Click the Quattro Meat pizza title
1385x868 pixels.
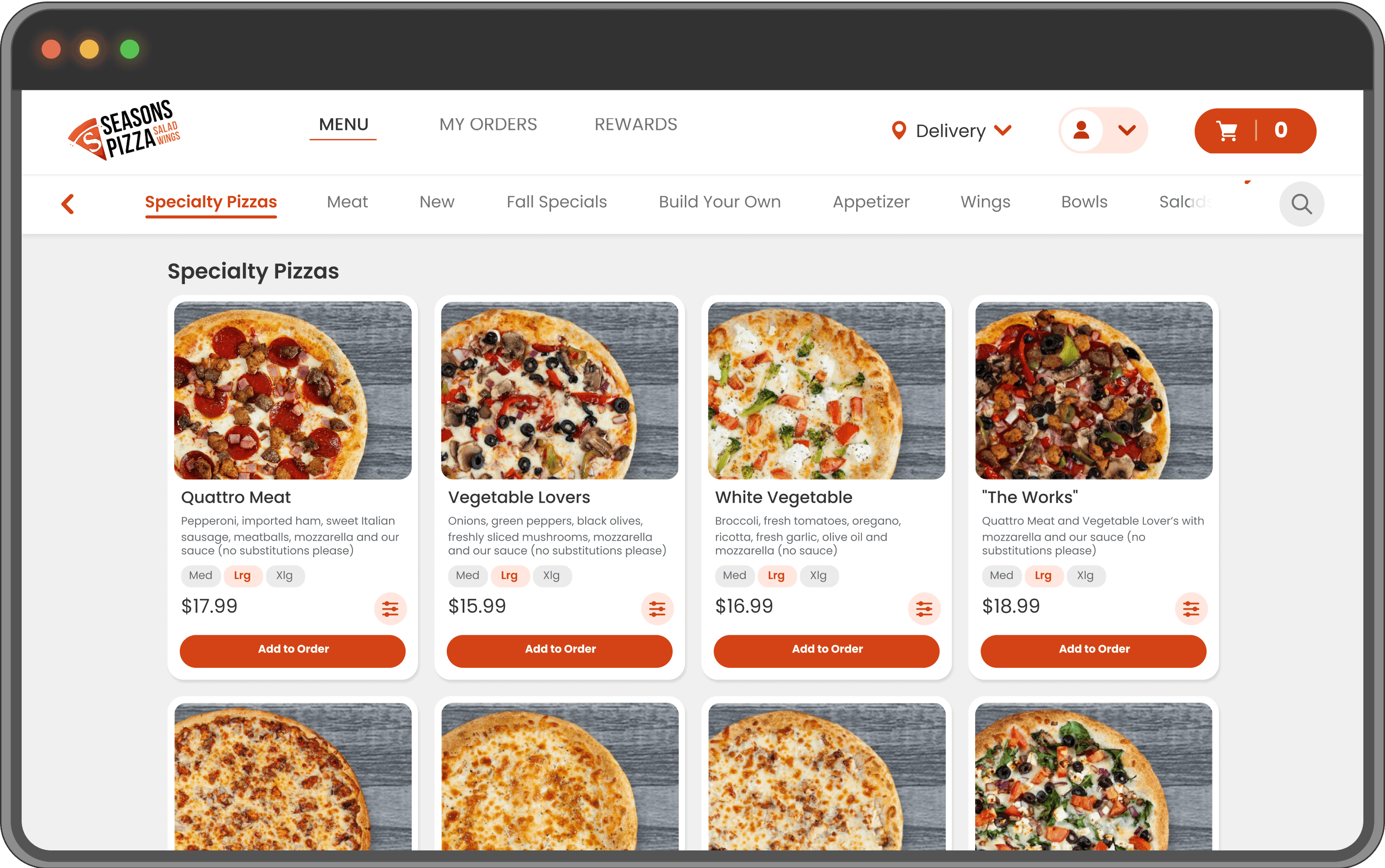coord(236,497)
